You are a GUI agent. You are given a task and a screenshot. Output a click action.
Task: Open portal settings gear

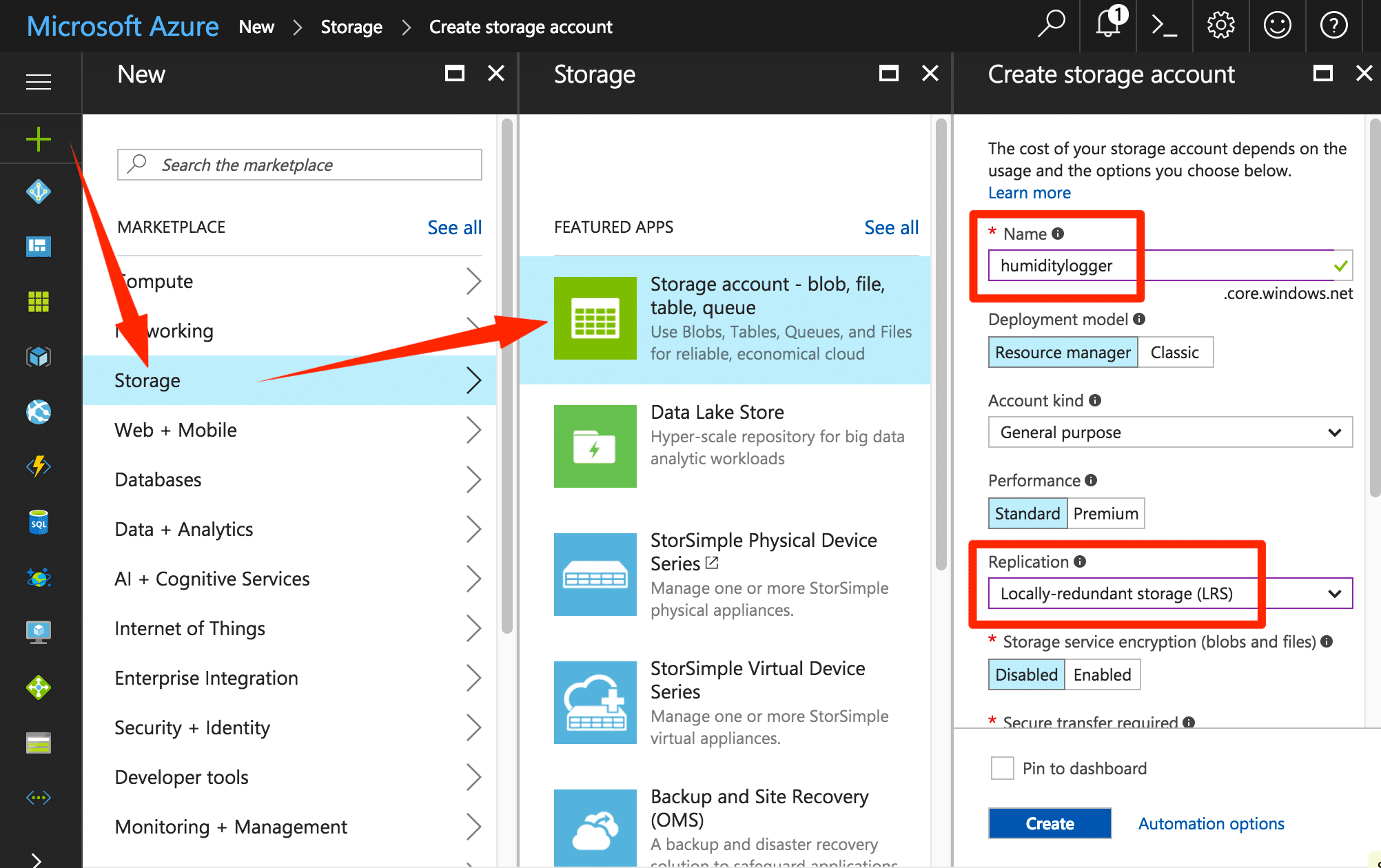pos(1220,25)
